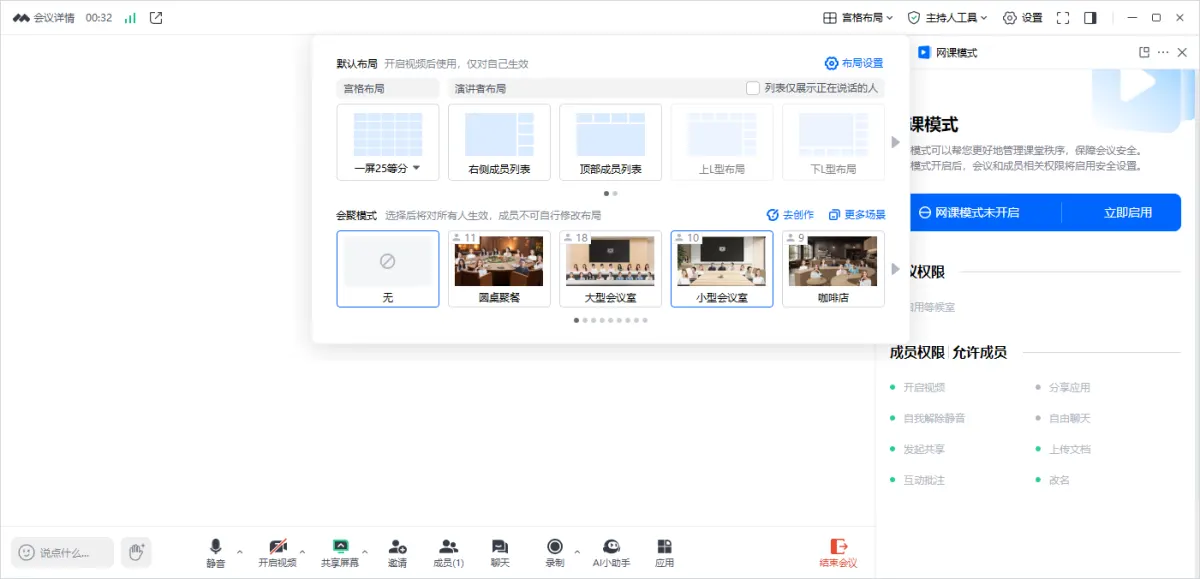Open the 宫格布局 layout dropdown

pyautogui.click(x=858, y=18)
